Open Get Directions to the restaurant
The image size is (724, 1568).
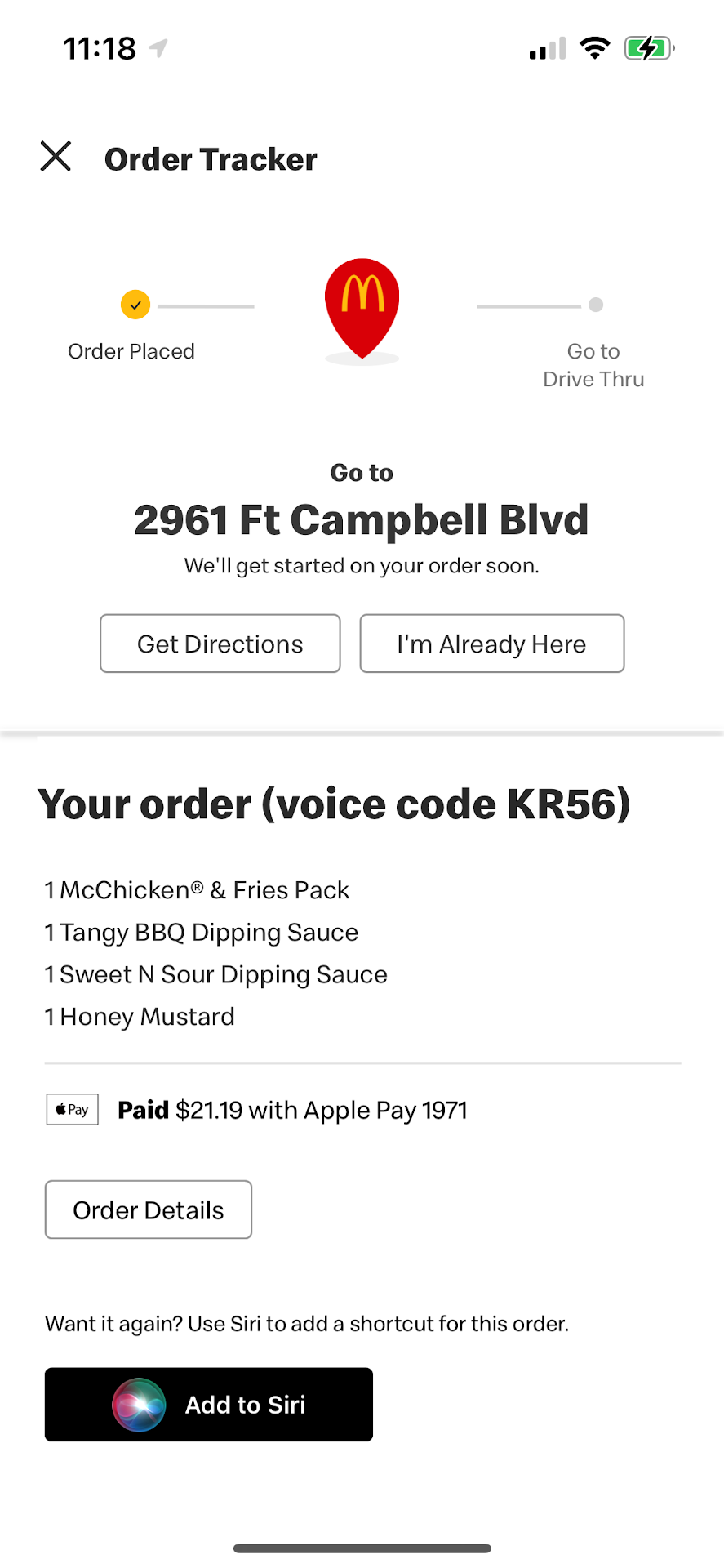(220, 644)
